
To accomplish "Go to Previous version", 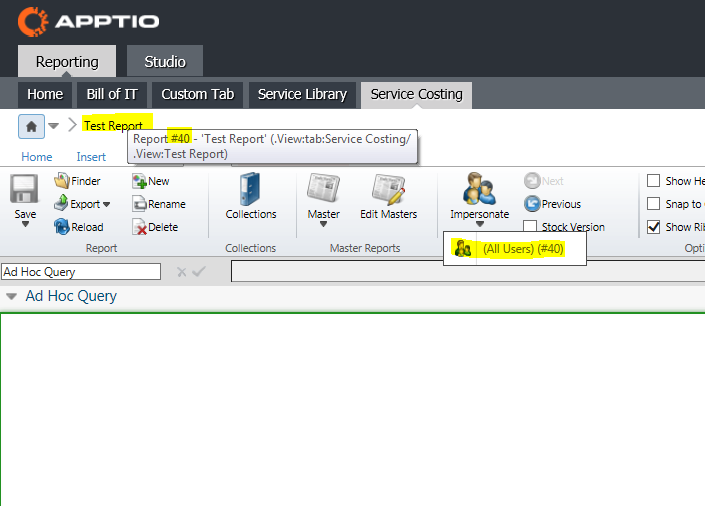I will [x=553, y=204].
